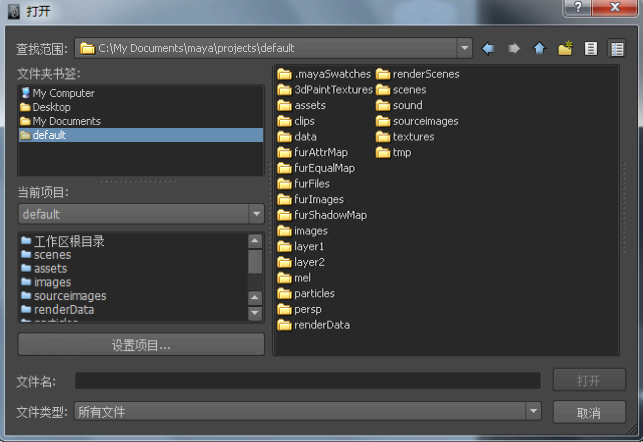Select the furEqualMap folder
Screen dimensions: 643x442
click(x=316, y=168)
